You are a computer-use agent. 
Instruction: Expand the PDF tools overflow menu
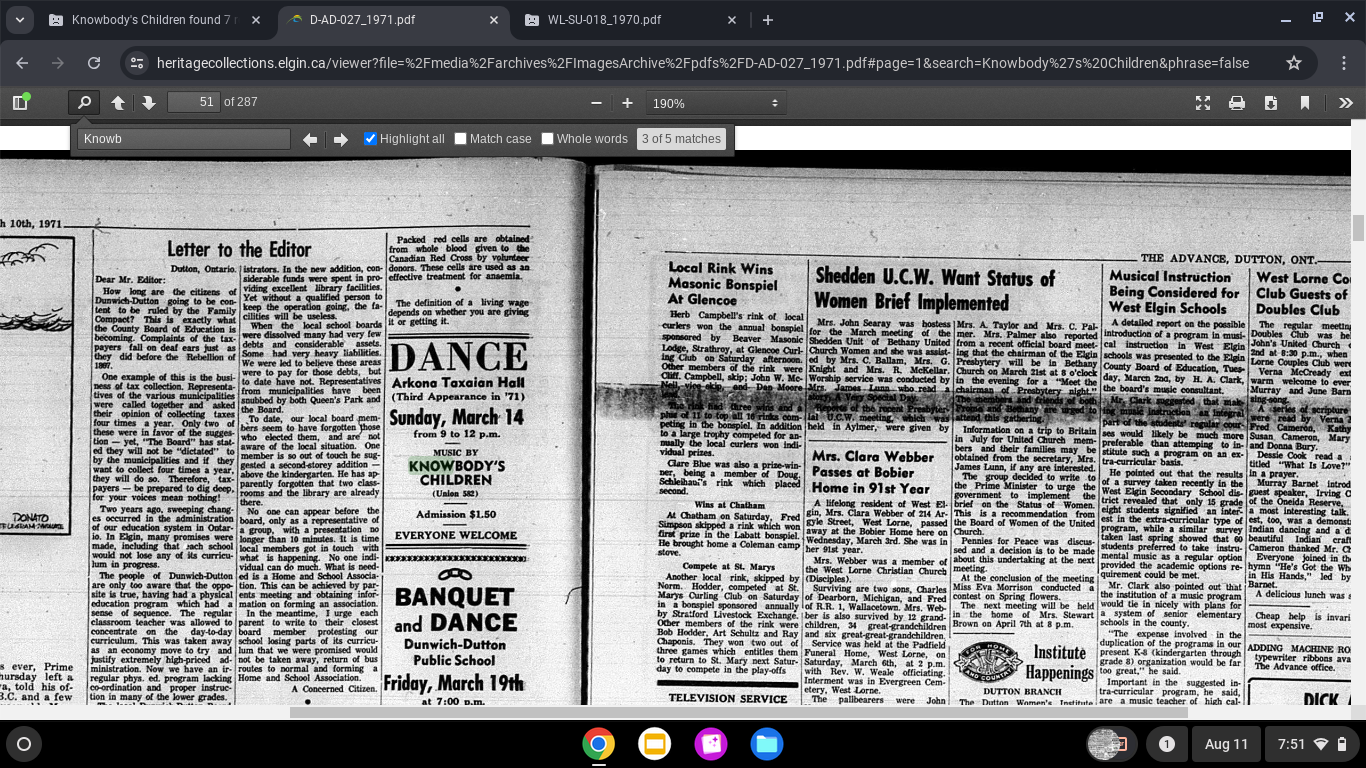point(1345,103)
